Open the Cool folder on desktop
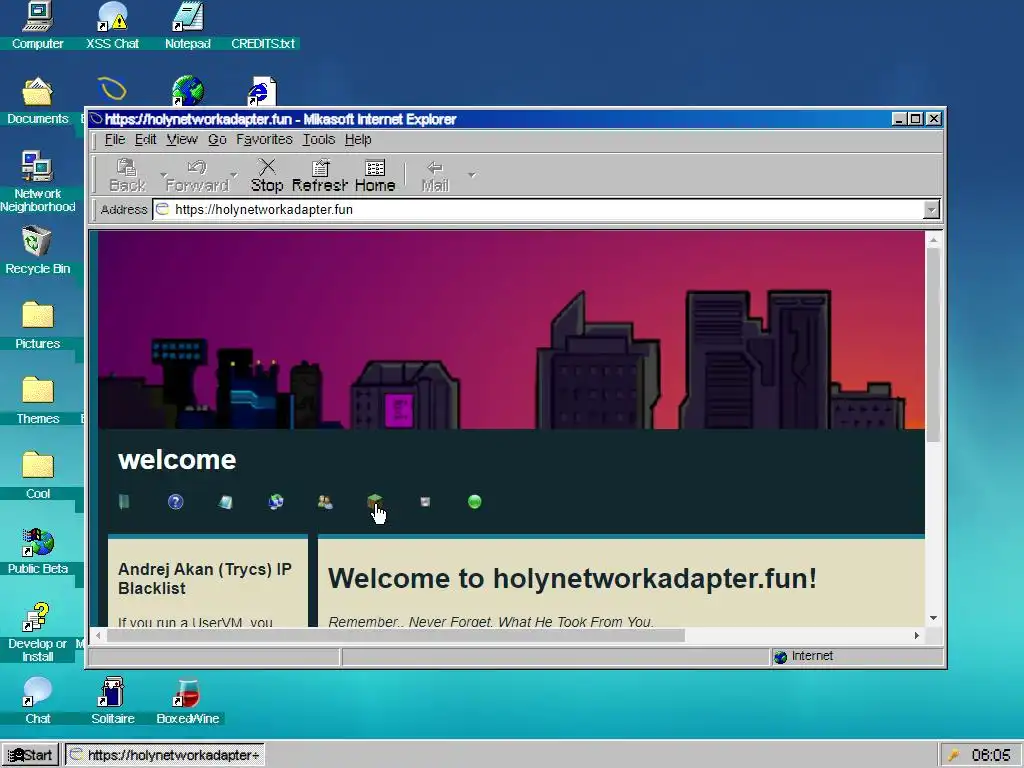The image size is (1024, 768). pyautogui.click(x=37, y=476)
